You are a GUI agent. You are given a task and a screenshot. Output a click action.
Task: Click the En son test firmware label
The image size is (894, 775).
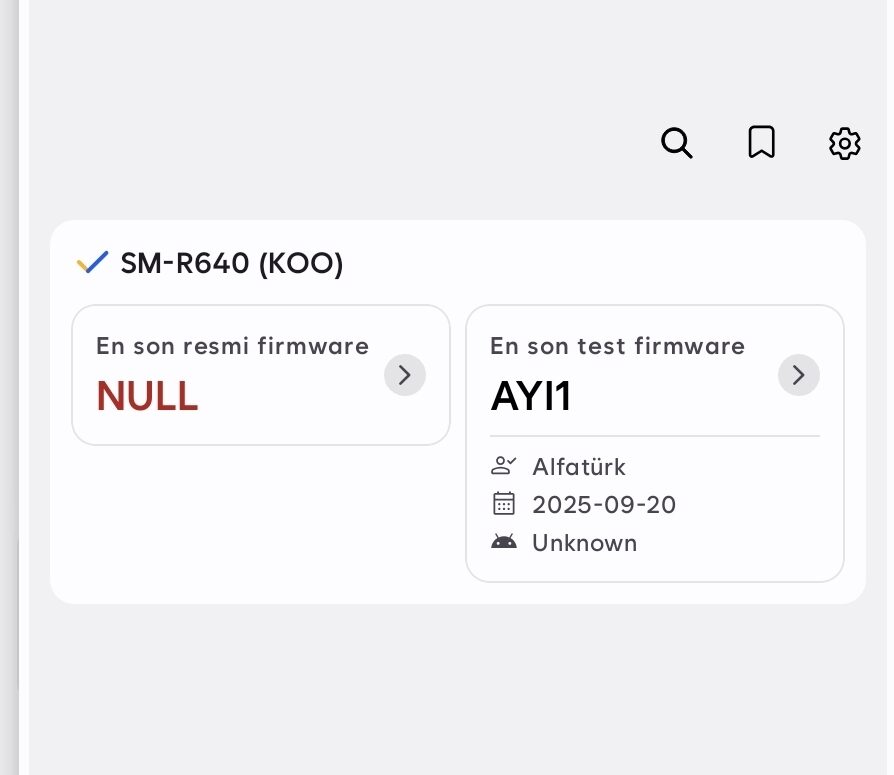[617, 346]
